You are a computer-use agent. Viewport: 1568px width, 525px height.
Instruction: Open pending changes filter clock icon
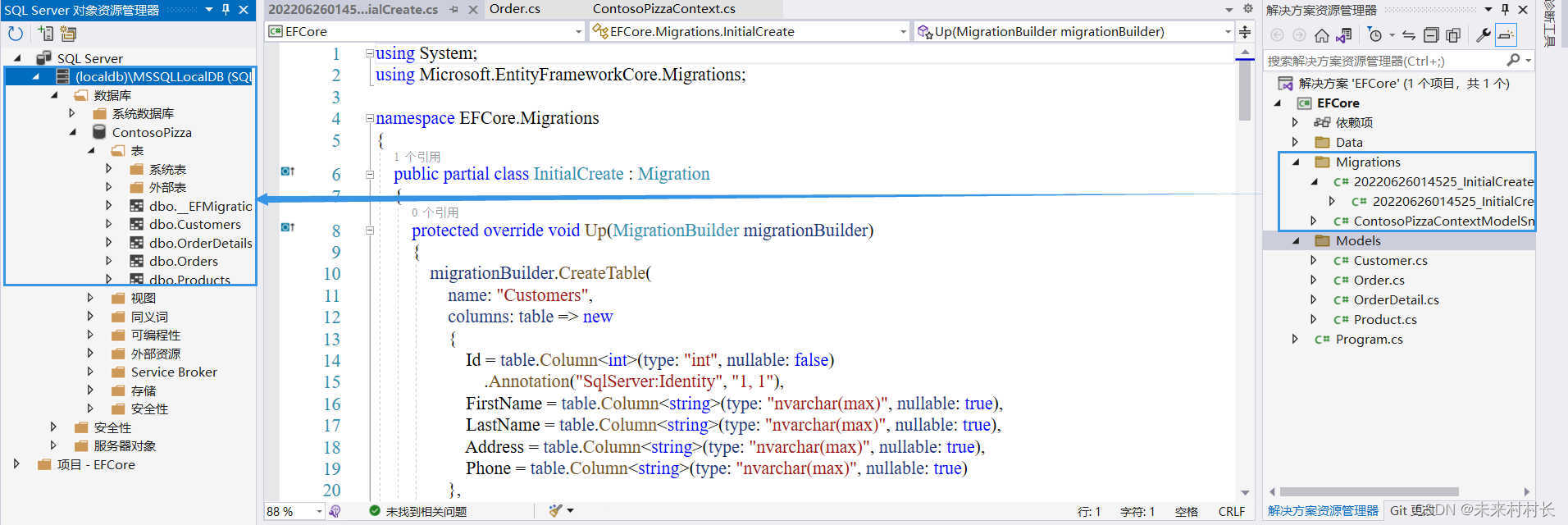click(1375, 35)
